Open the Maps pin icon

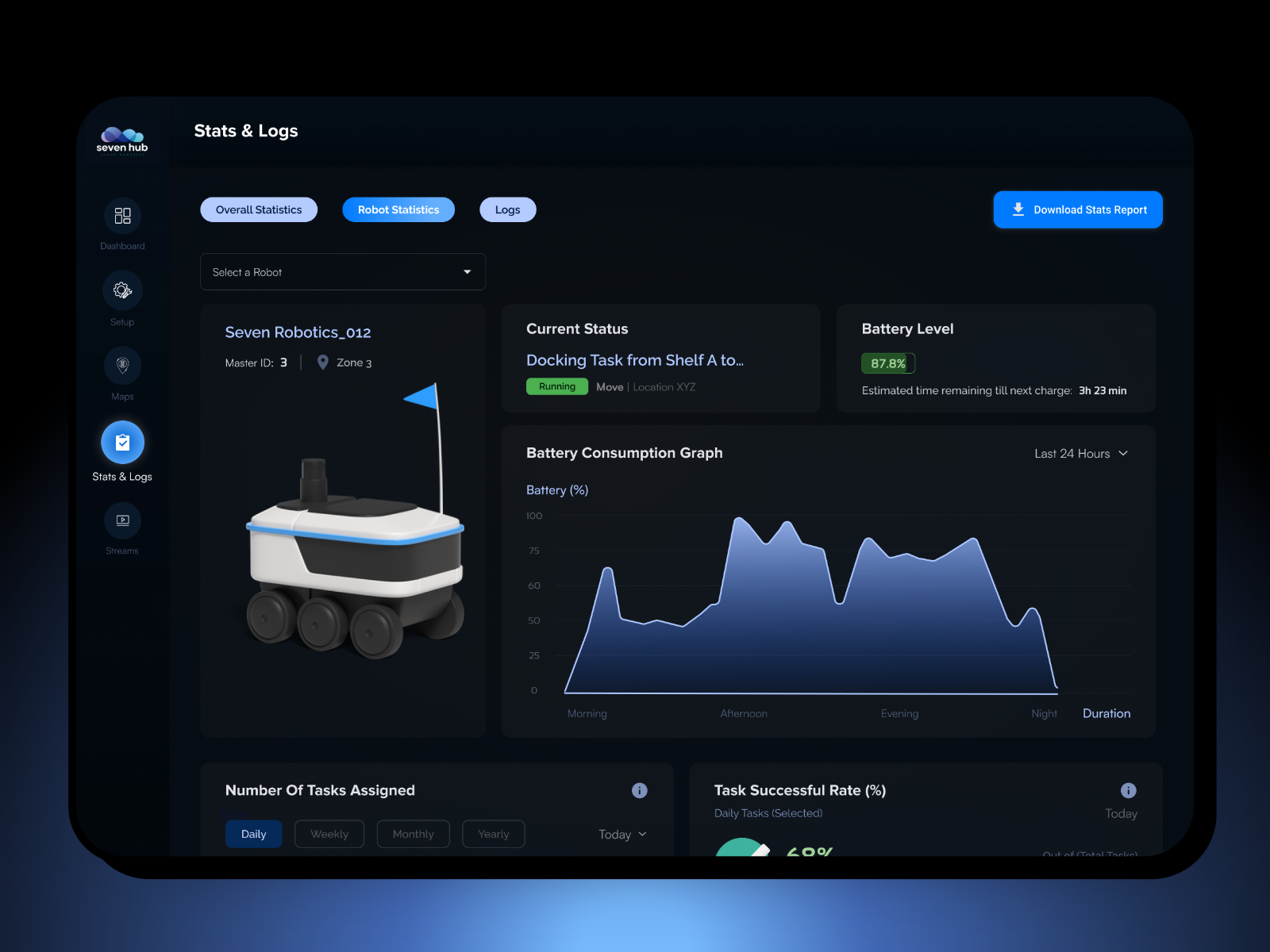point(122,366)
